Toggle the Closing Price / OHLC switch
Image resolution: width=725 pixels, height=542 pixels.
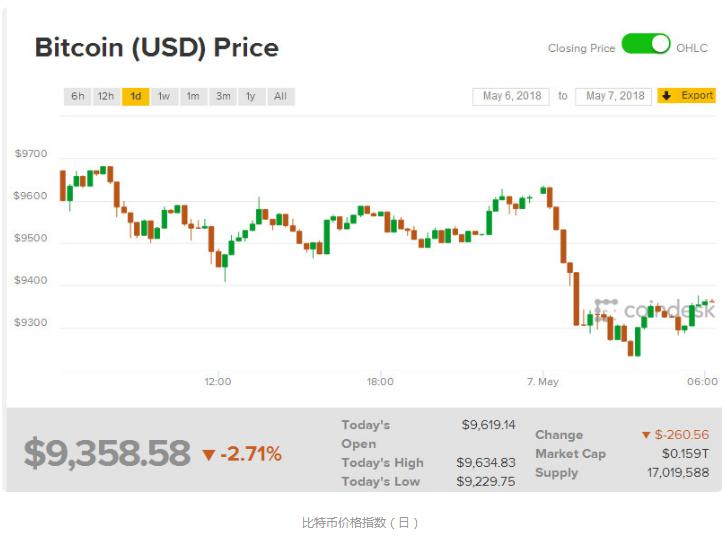click(x=645, y=44)
